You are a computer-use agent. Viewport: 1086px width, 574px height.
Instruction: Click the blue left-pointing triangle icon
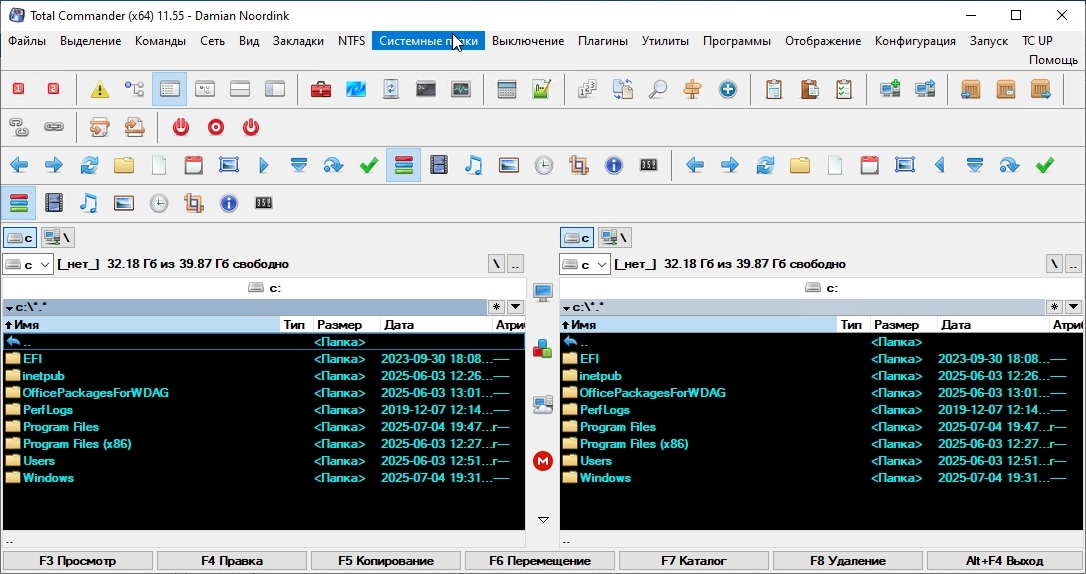[x=940, y=165]
